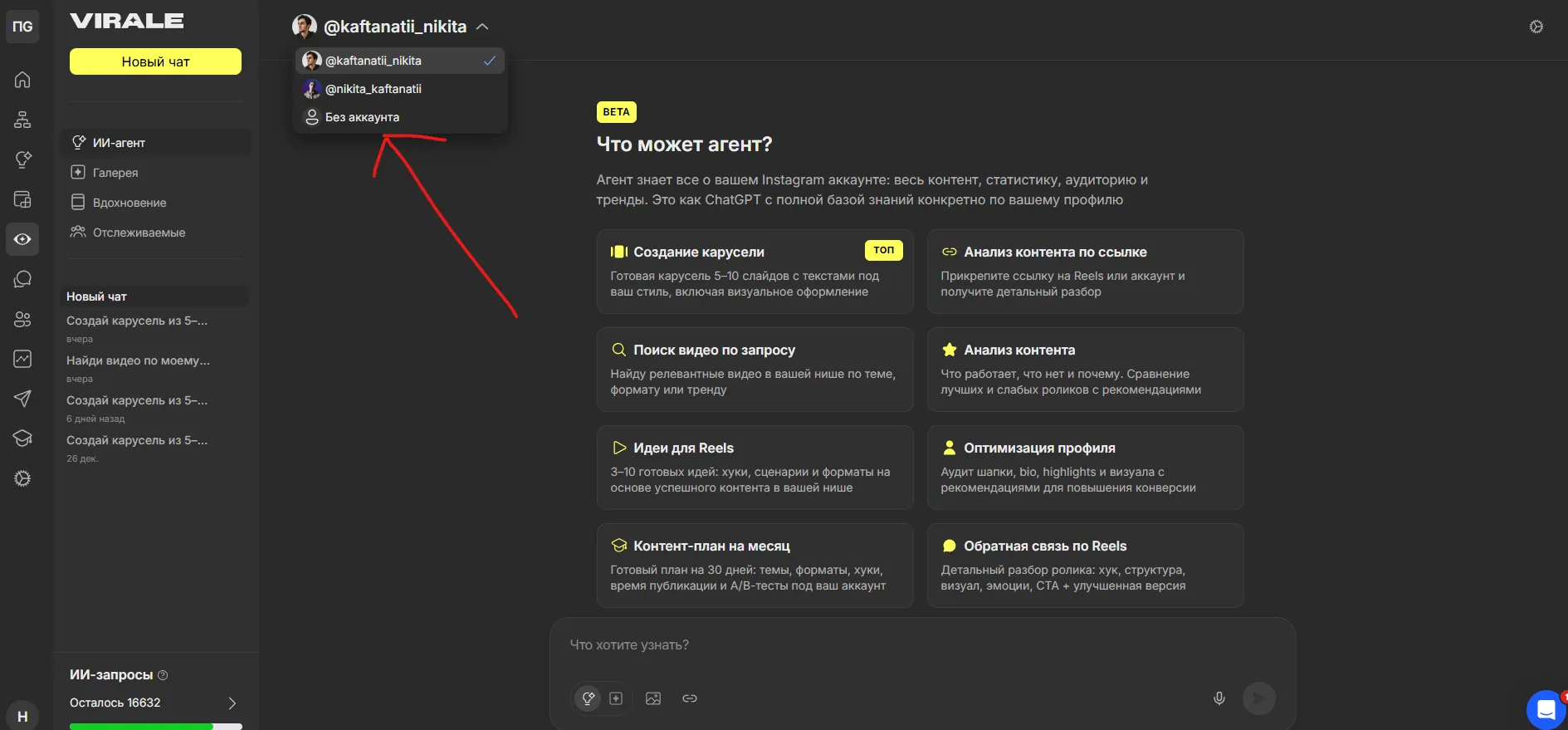Toggle the agent lightbulb mode in chat input
The width and height of the screenshot is (1568, 730).
click(x=588, y=698)
